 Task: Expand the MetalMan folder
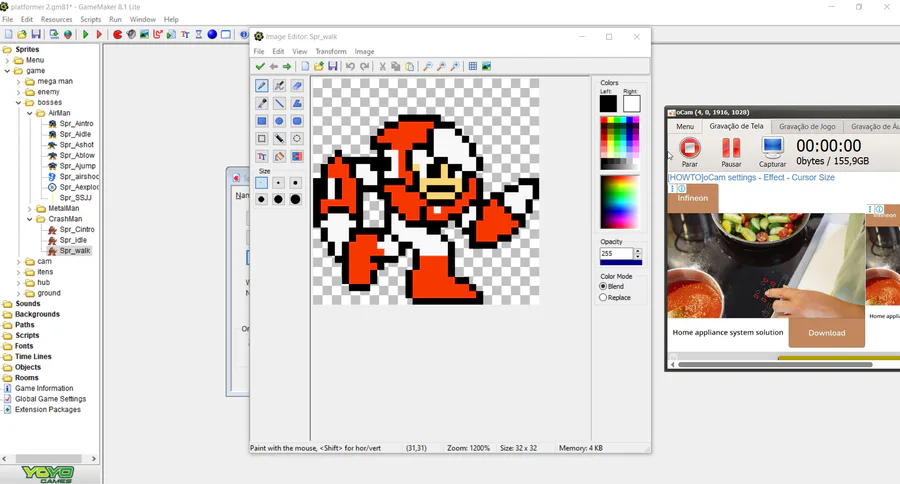click(30, 208)
